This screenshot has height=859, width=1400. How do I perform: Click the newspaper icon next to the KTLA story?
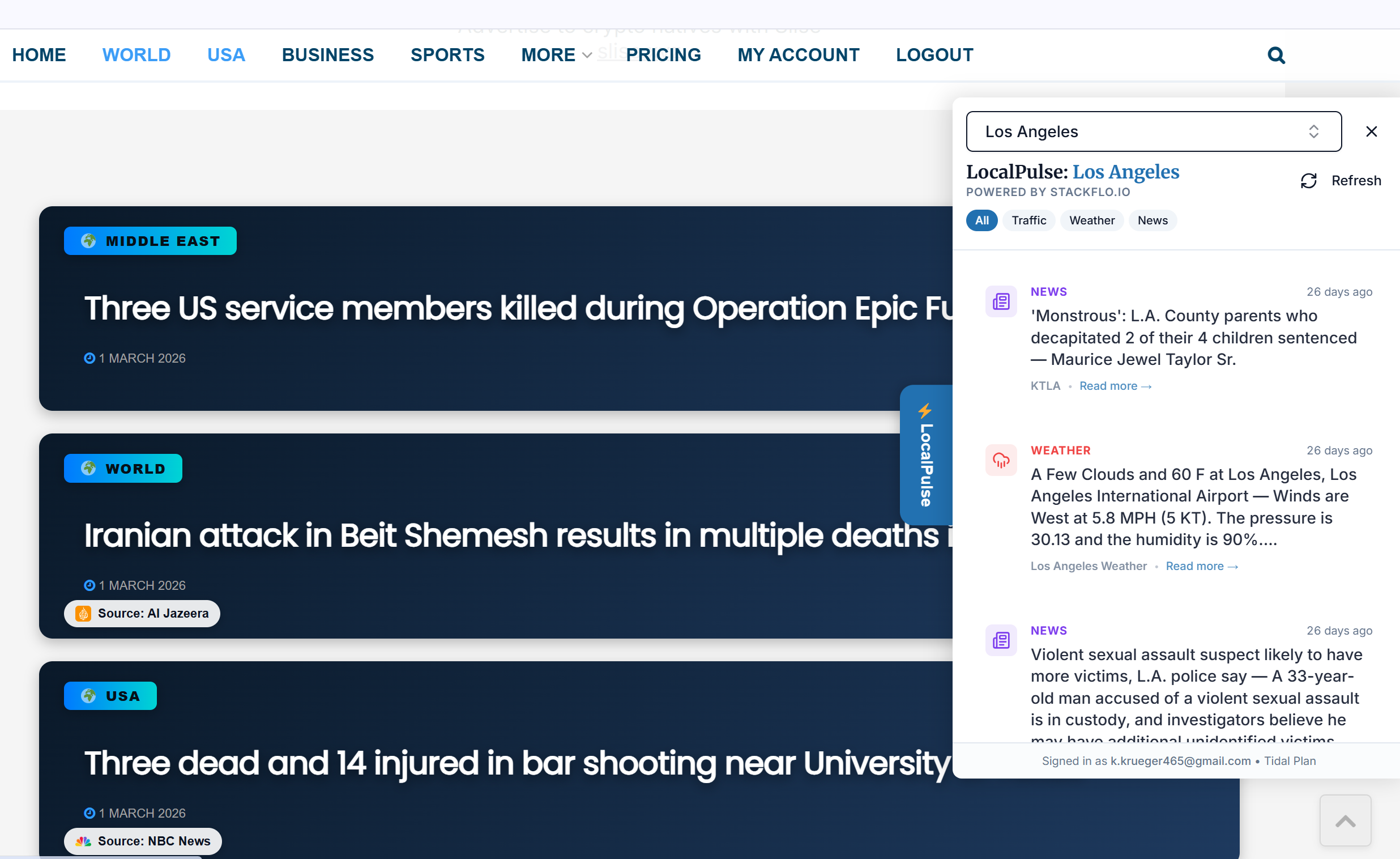1001,301
